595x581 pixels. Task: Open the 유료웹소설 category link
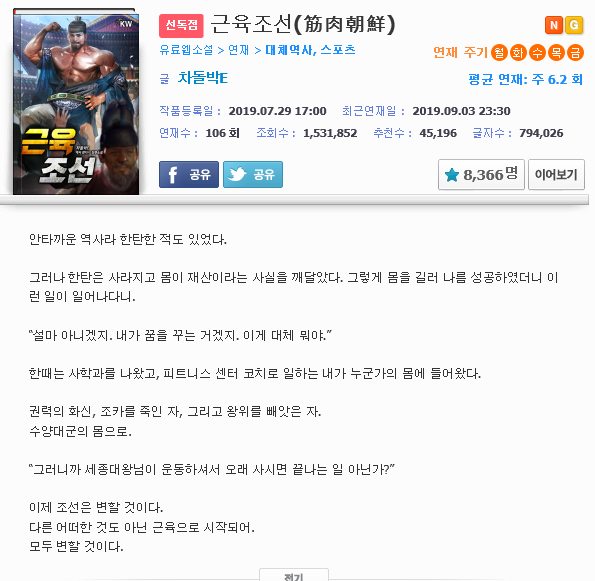click(186, 50)
